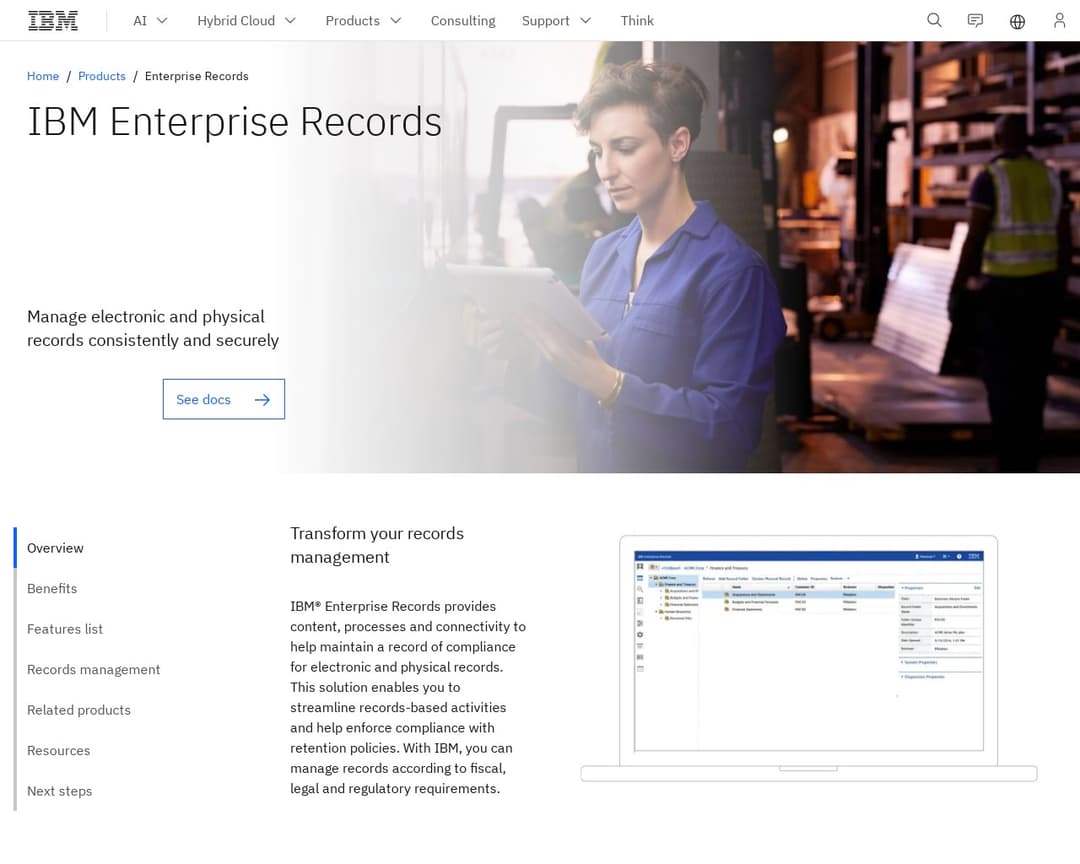Expand the Support dropdown

coord(555,20)
